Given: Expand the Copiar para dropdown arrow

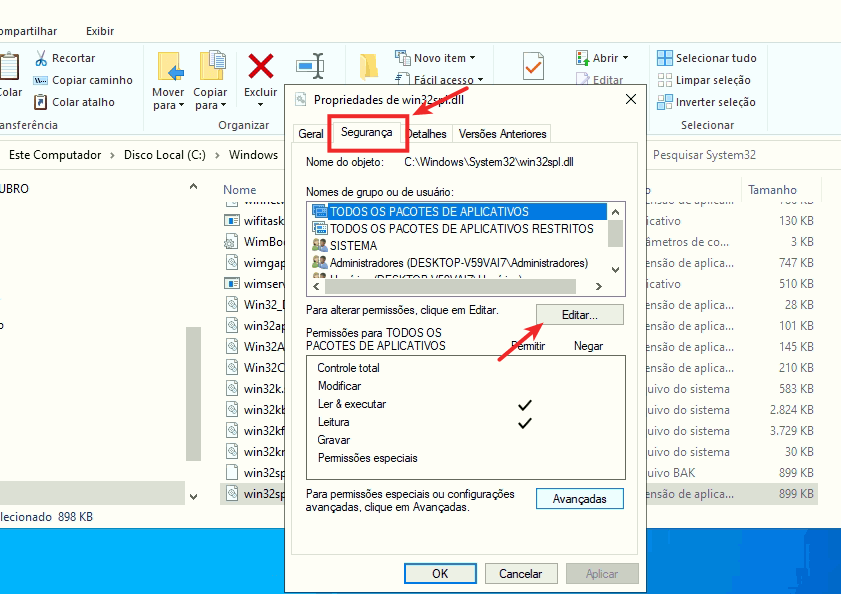Looking at the screenshot, I should coord(223,106).
